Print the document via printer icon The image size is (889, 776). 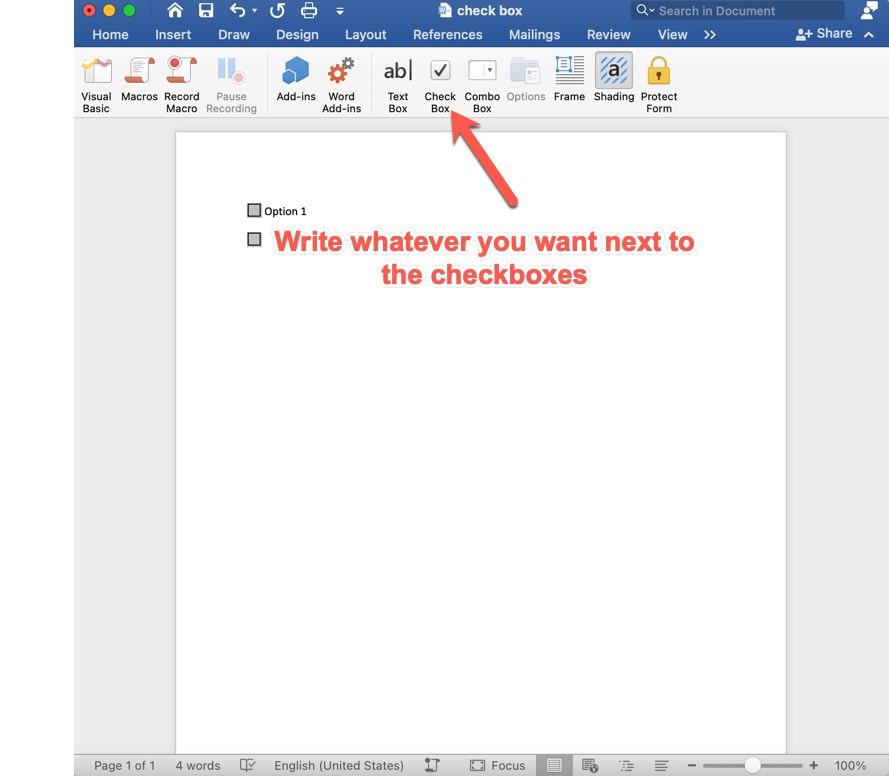coord(309,10)
